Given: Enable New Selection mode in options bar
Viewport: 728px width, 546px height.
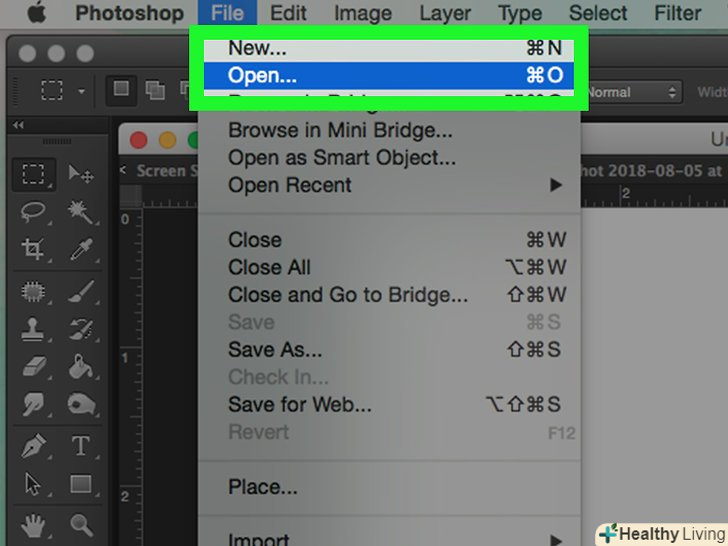Looking at the screenshot, I should tap(121, 90).
